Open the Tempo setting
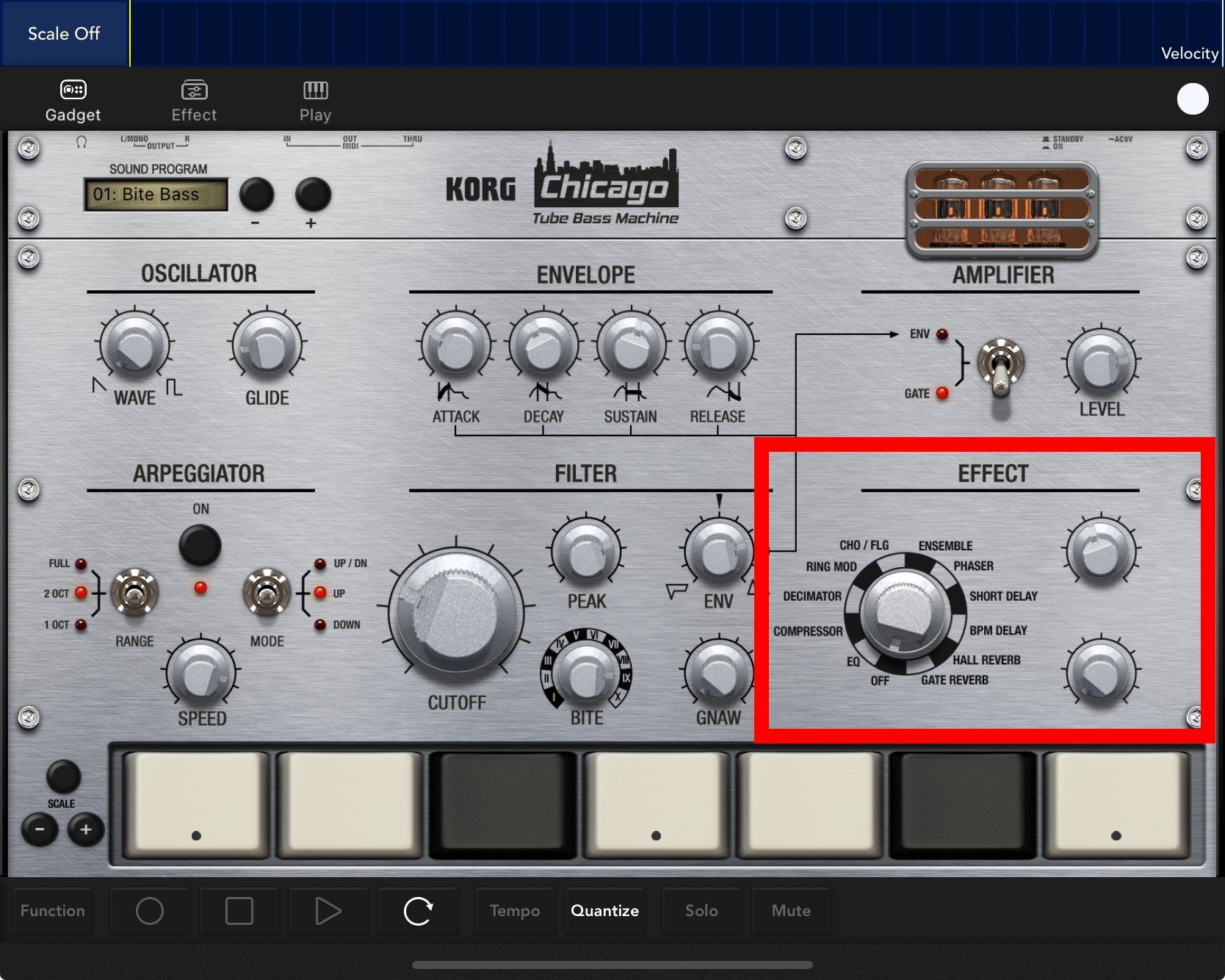The height and width of the screenshot is (980, 1225). pyautogui.click(x=515, y=911)
